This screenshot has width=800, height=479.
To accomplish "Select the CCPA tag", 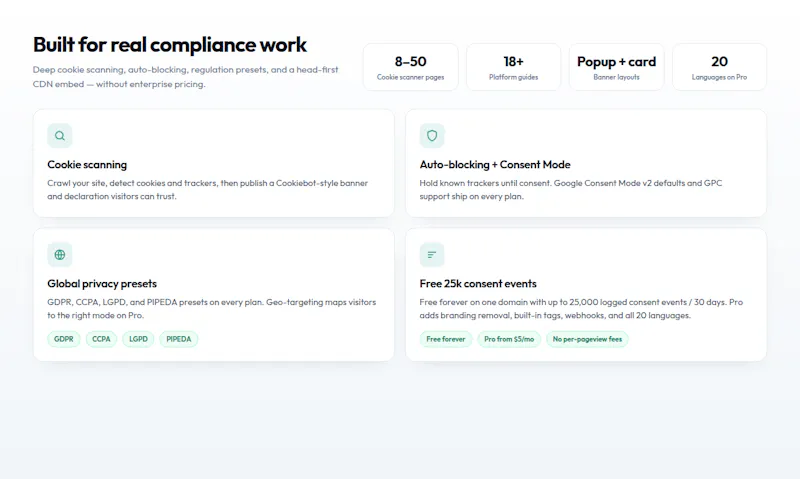I will 102,339.
